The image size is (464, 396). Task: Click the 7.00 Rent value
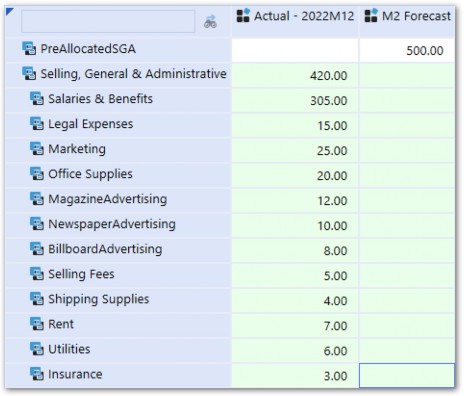point(295,325)
